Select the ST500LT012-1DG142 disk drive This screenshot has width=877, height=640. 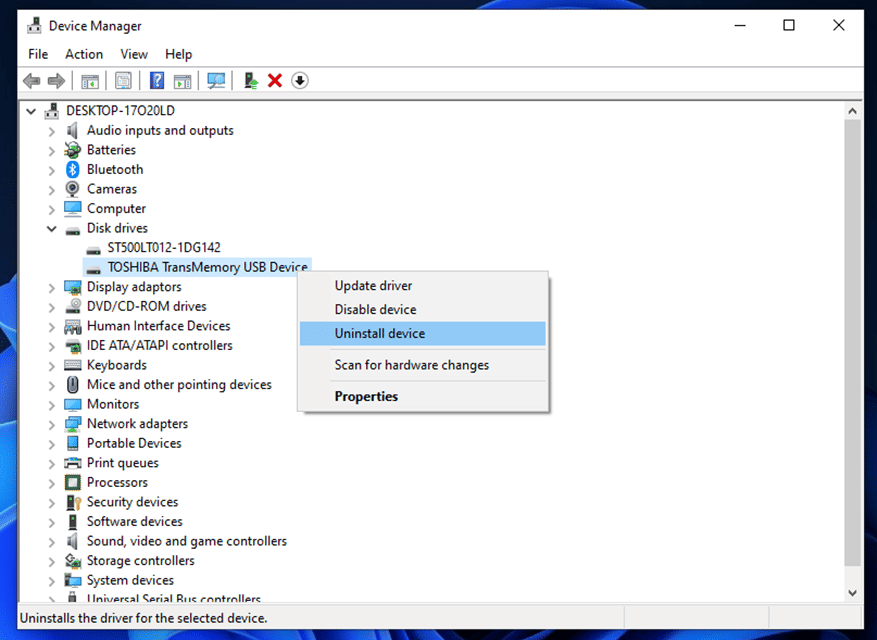click(x=163, y=248)
